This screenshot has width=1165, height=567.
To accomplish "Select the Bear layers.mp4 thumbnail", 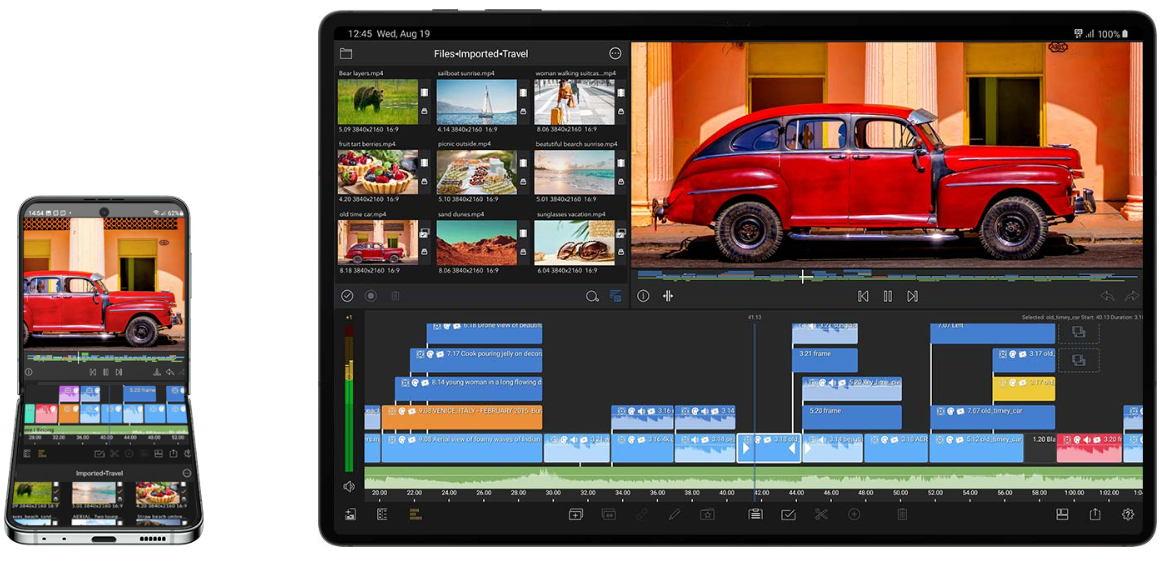I will pos(377,102).
